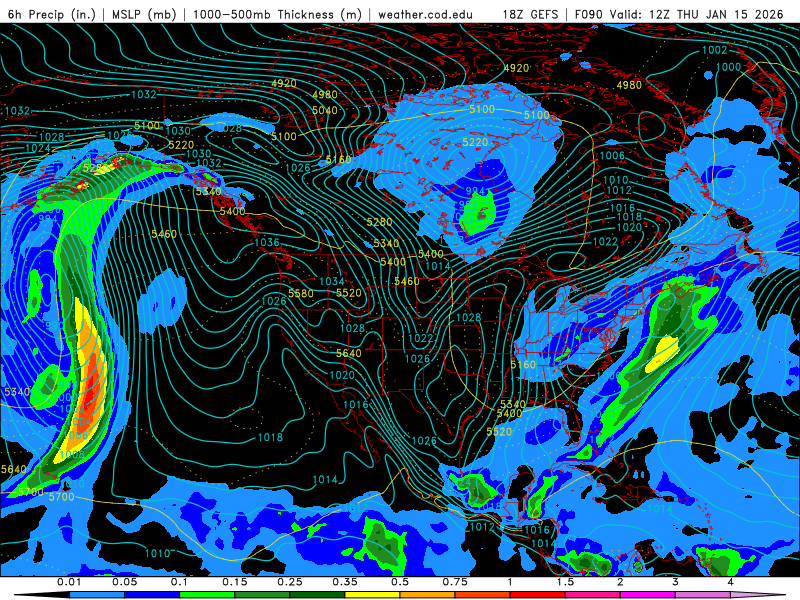Click the 'MSLP (mb)' header label
800x600 pixels.
144,14
